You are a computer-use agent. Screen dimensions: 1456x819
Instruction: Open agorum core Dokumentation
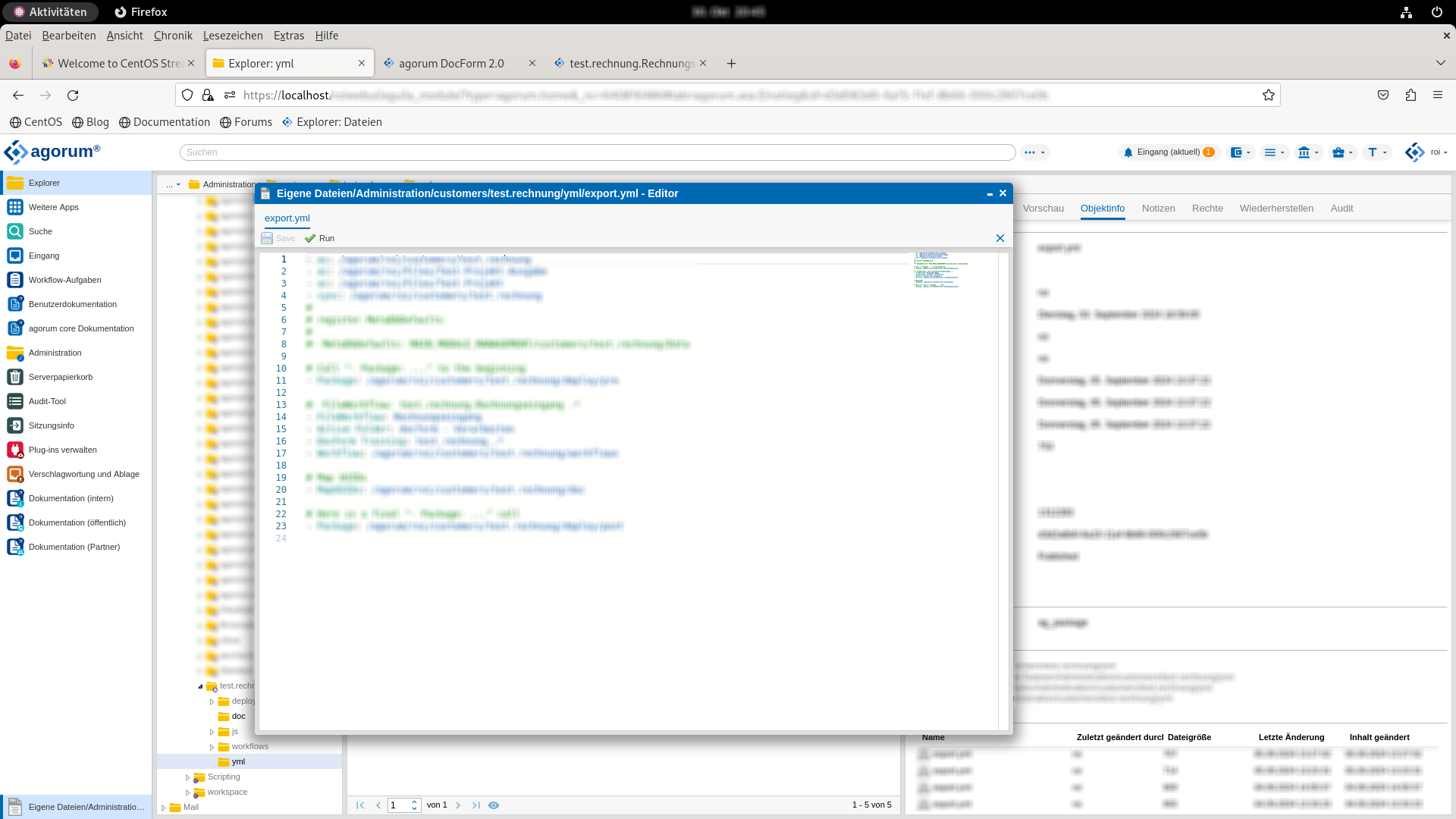click(76, 328)
